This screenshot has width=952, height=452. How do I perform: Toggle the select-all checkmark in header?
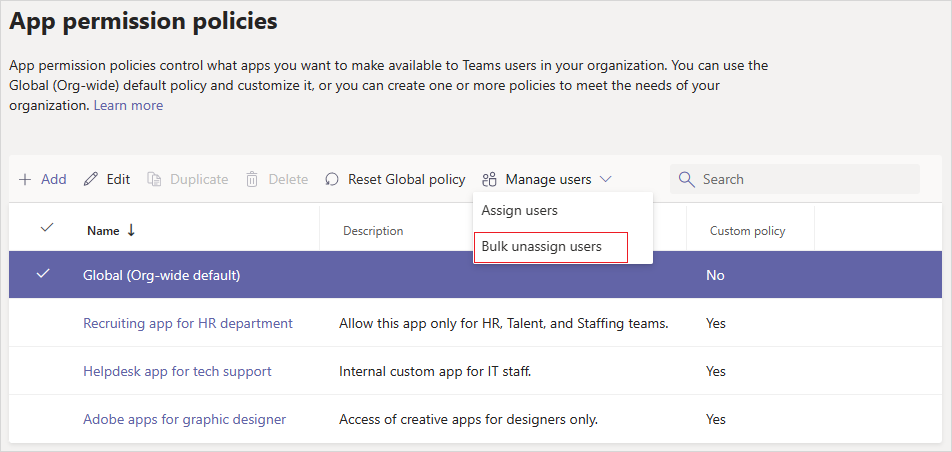[x=46, y=229]
